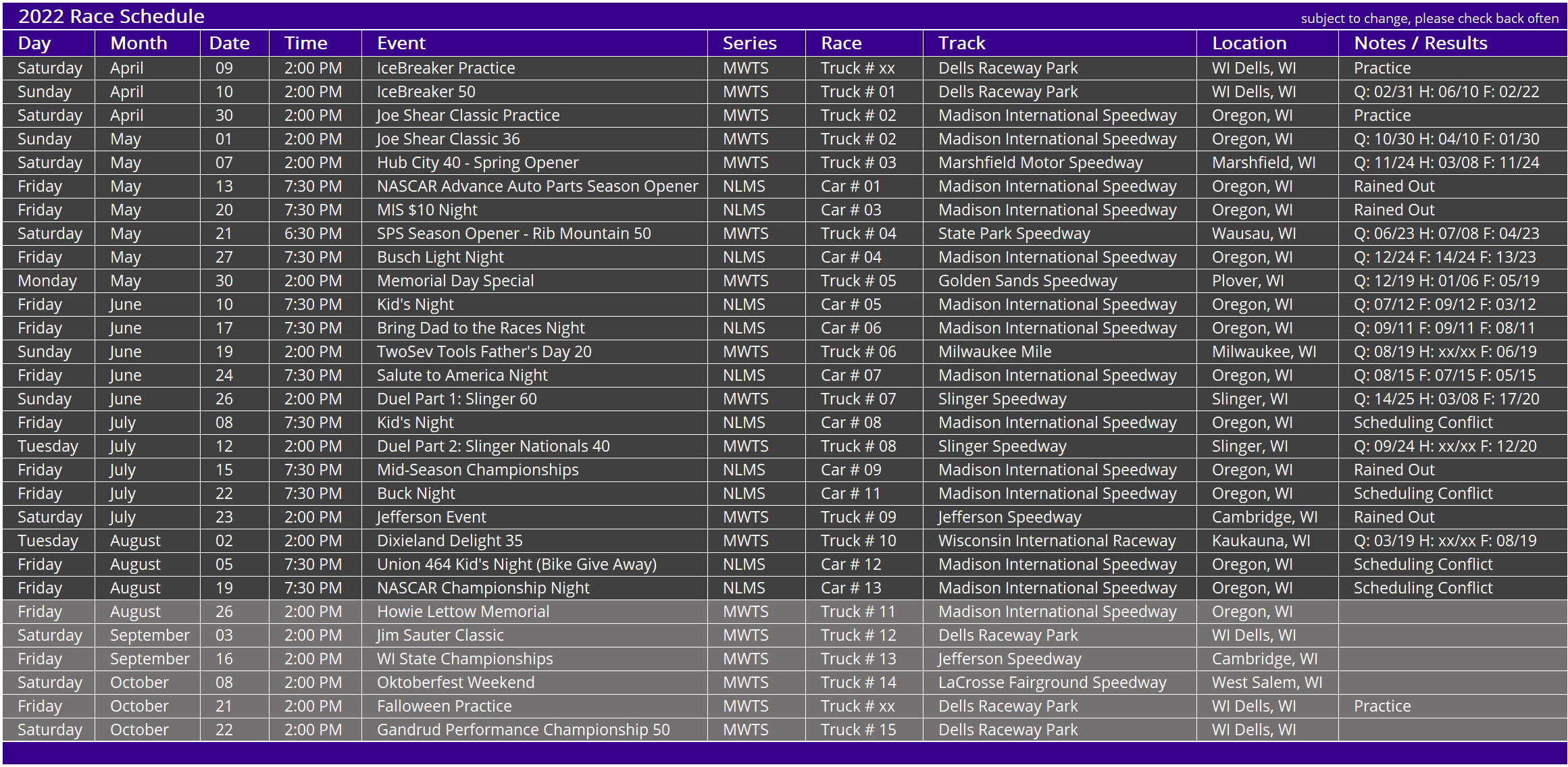
Task: Click the Time column header
Action: (x=305, y=43)
